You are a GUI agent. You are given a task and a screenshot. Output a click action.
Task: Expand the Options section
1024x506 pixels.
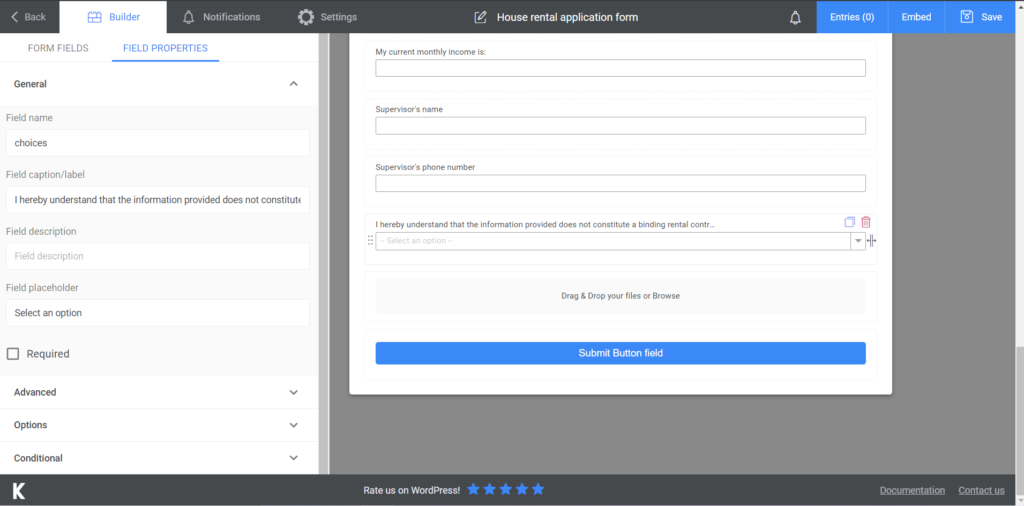click(159, 425)
